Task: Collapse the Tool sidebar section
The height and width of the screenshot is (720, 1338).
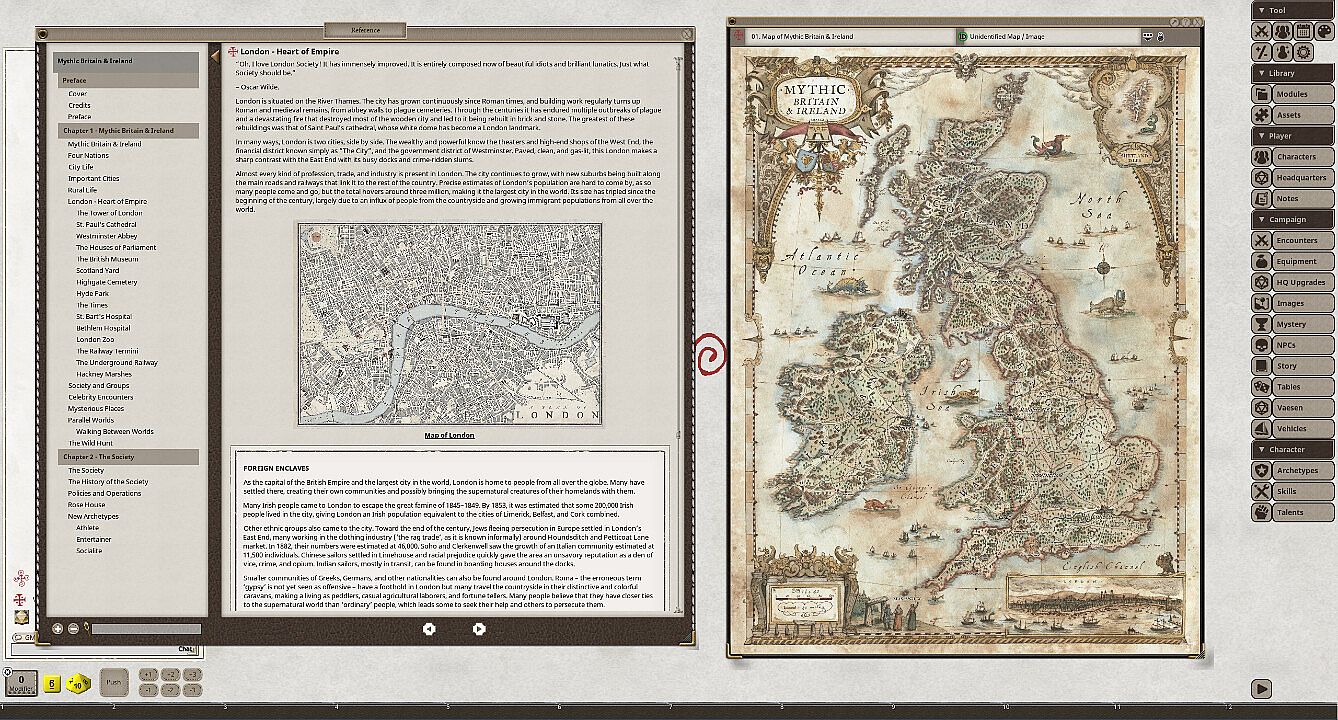Action: point(1292,10)
